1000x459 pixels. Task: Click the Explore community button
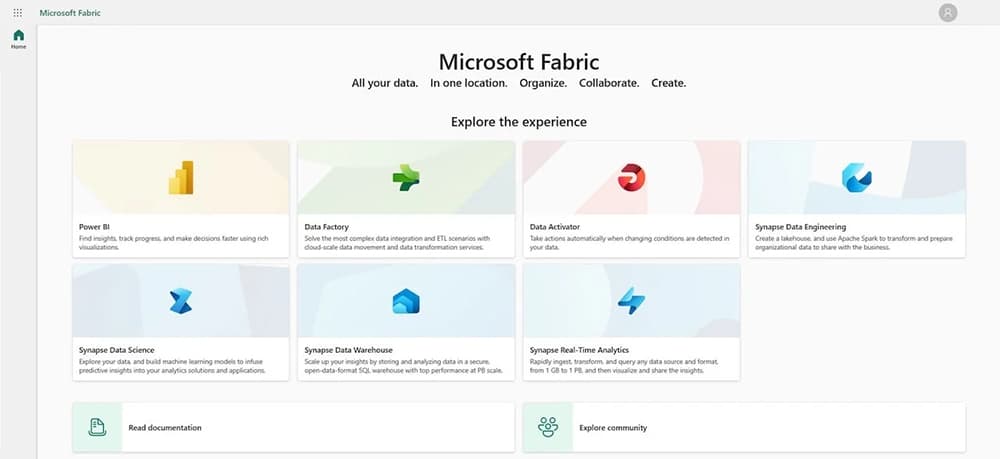click(744, 427)
